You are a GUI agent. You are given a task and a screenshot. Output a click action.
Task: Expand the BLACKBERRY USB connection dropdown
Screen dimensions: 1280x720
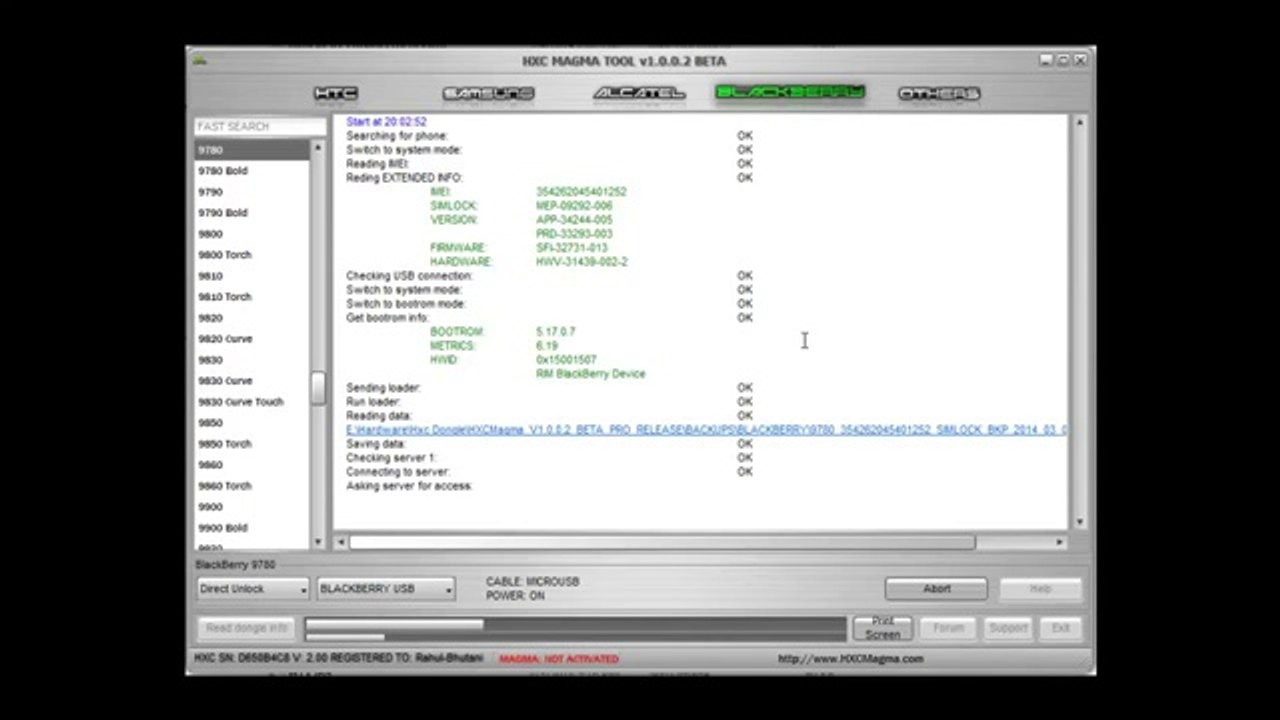click(x=386, y=589)
